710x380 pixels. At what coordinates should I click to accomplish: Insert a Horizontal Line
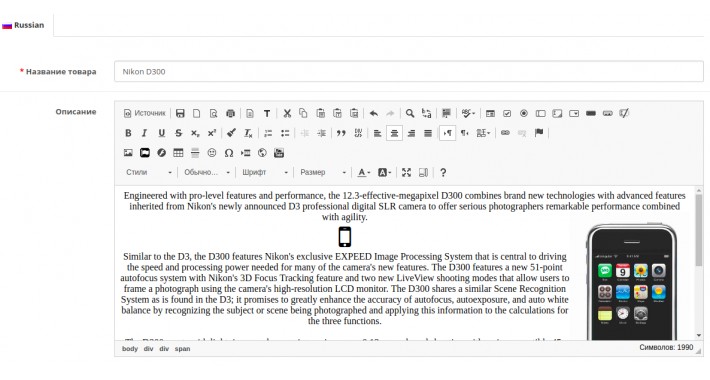pyautogui.click(x=195, y=153)
